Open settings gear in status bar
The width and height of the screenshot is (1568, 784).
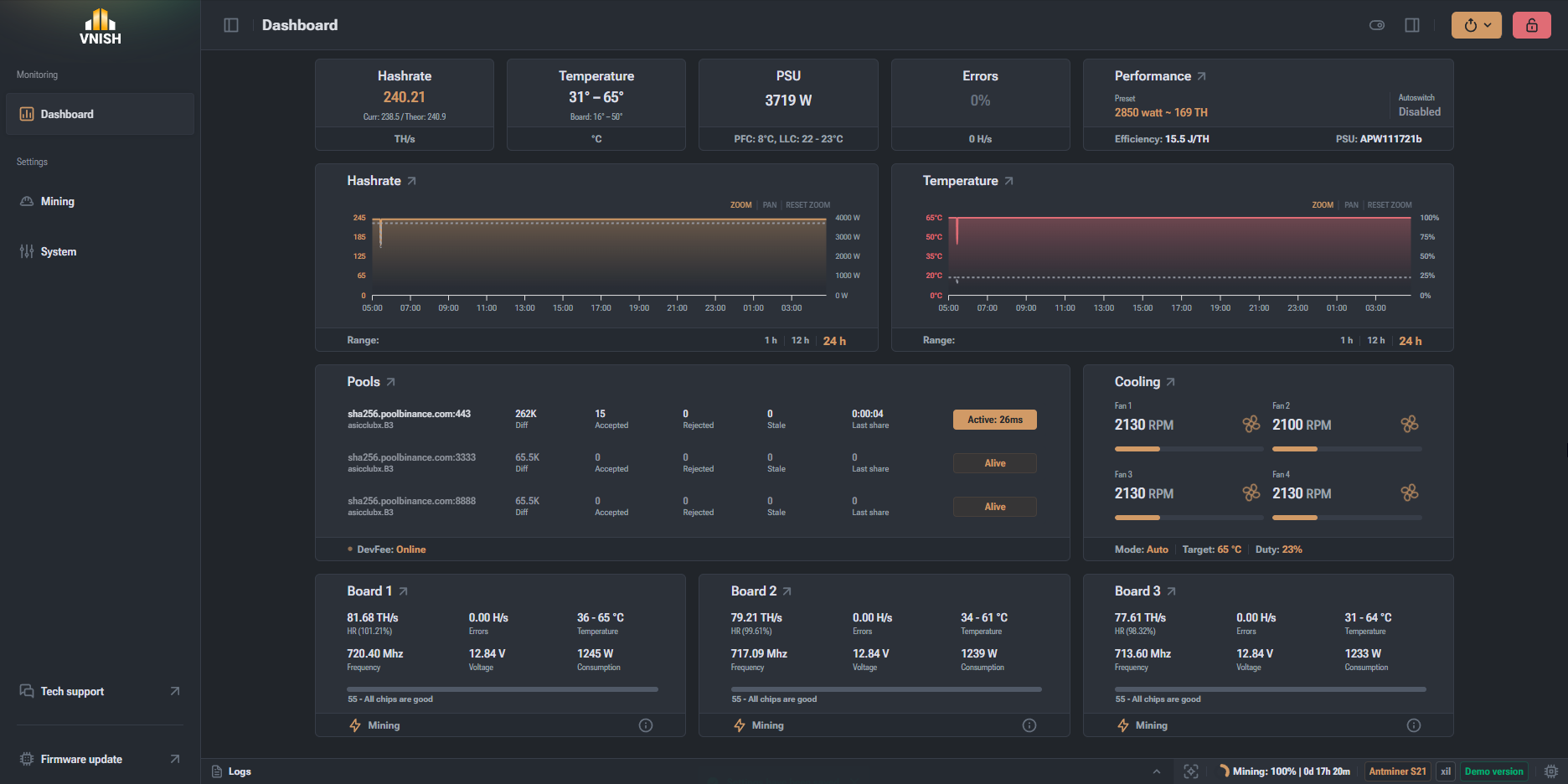click(1551, 771)
